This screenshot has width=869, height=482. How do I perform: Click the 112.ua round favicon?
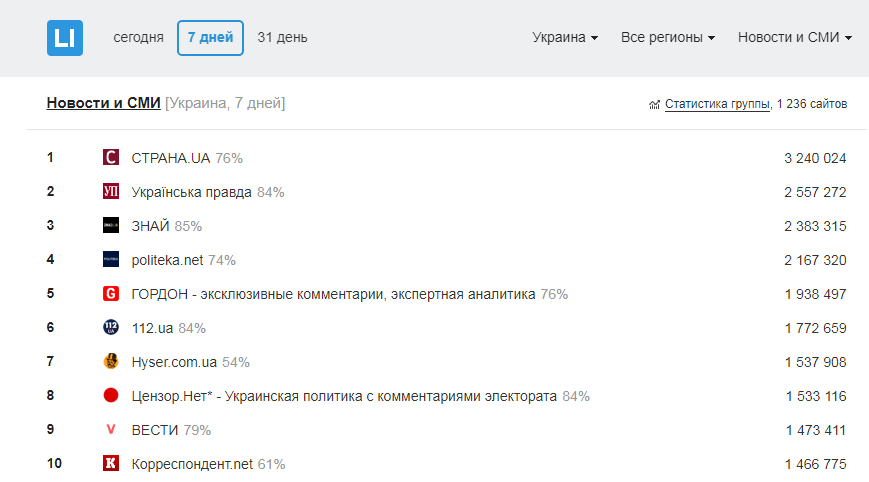tap(111, 328)
